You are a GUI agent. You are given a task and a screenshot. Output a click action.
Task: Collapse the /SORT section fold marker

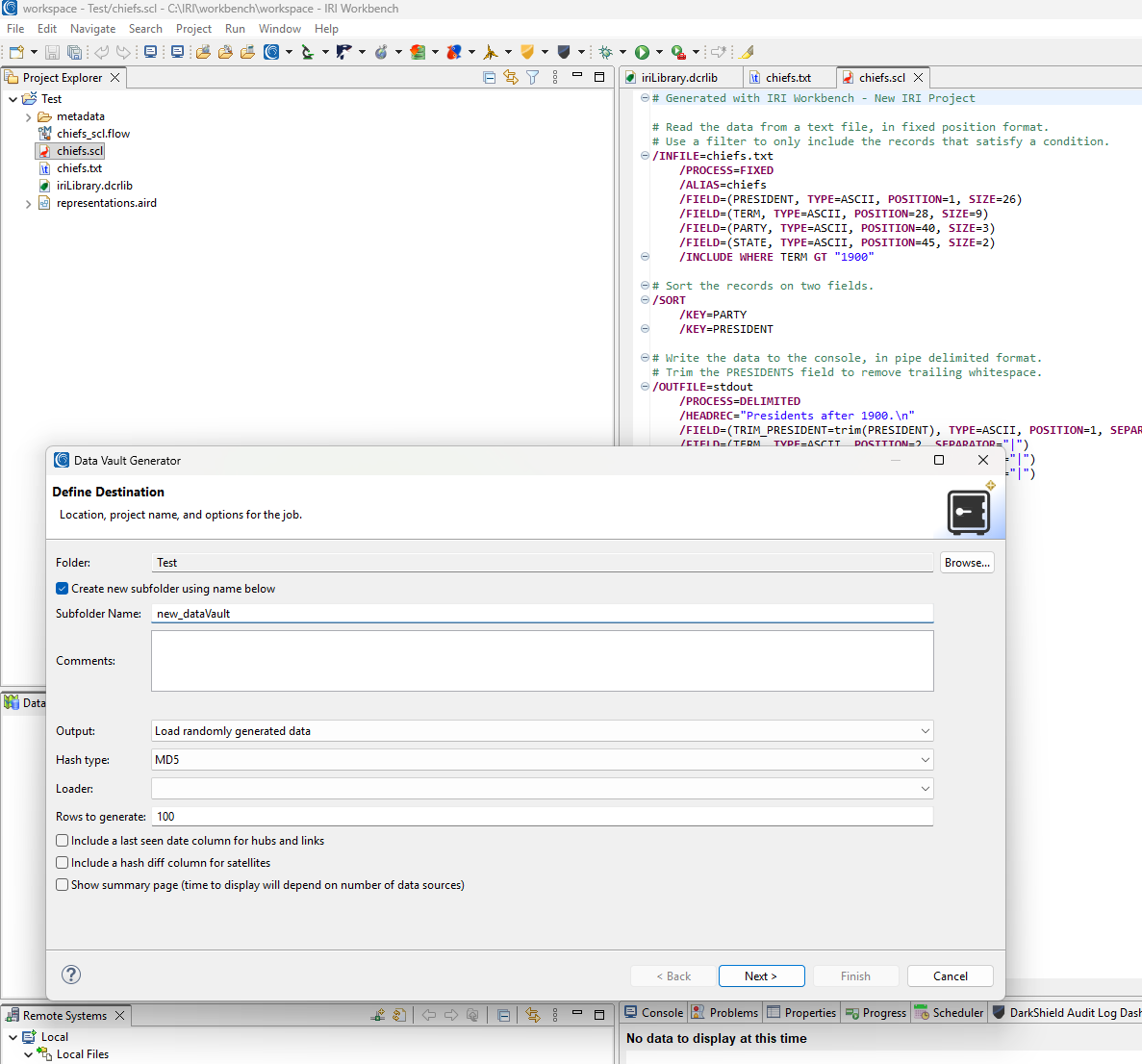pyautogui.click(x=645, y=299)
